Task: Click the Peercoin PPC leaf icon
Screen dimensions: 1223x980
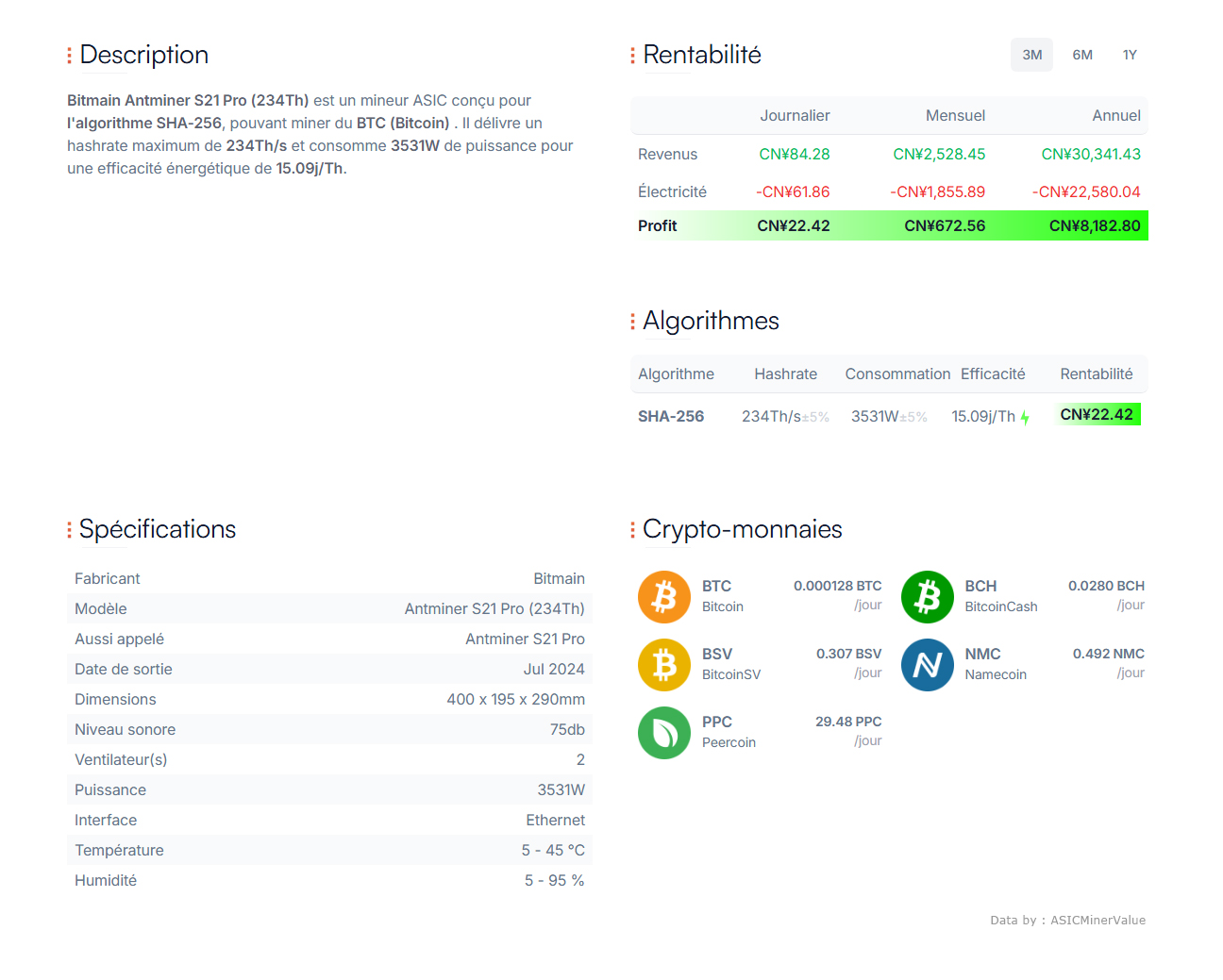Action: pyautogui.click(x=664, y=733)
